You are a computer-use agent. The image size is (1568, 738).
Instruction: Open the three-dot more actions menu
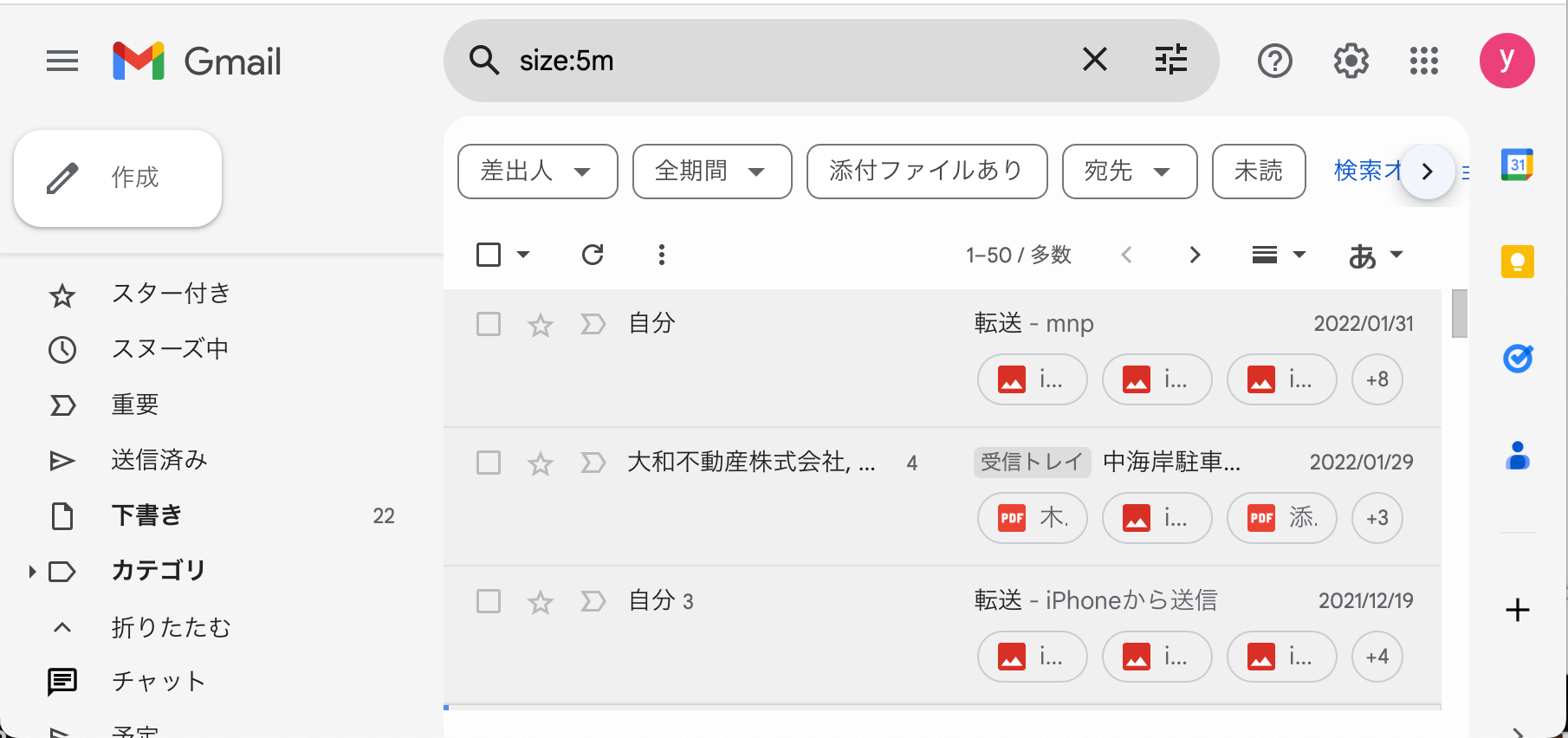661,254
